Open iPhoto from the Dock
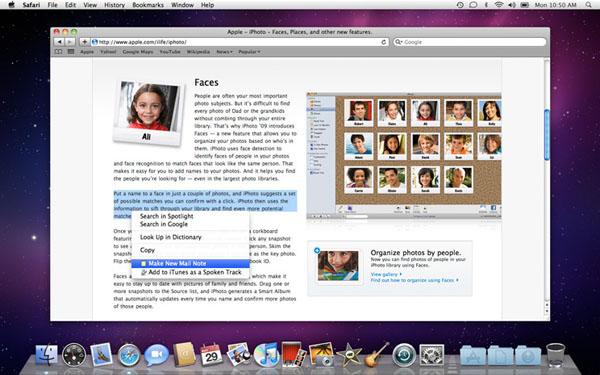Viewport: 600px width, 375px height. tap(321, 354)
